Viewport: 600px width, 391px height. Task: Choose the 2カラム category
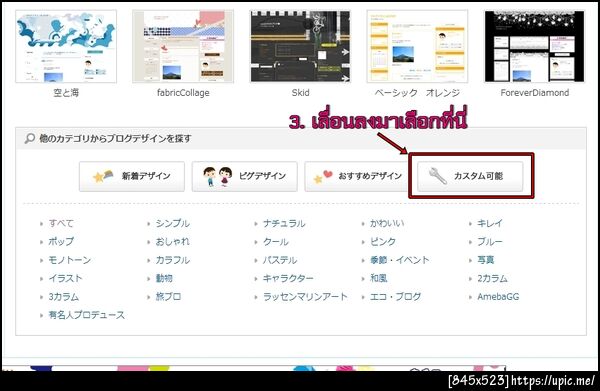pos(492,279)
